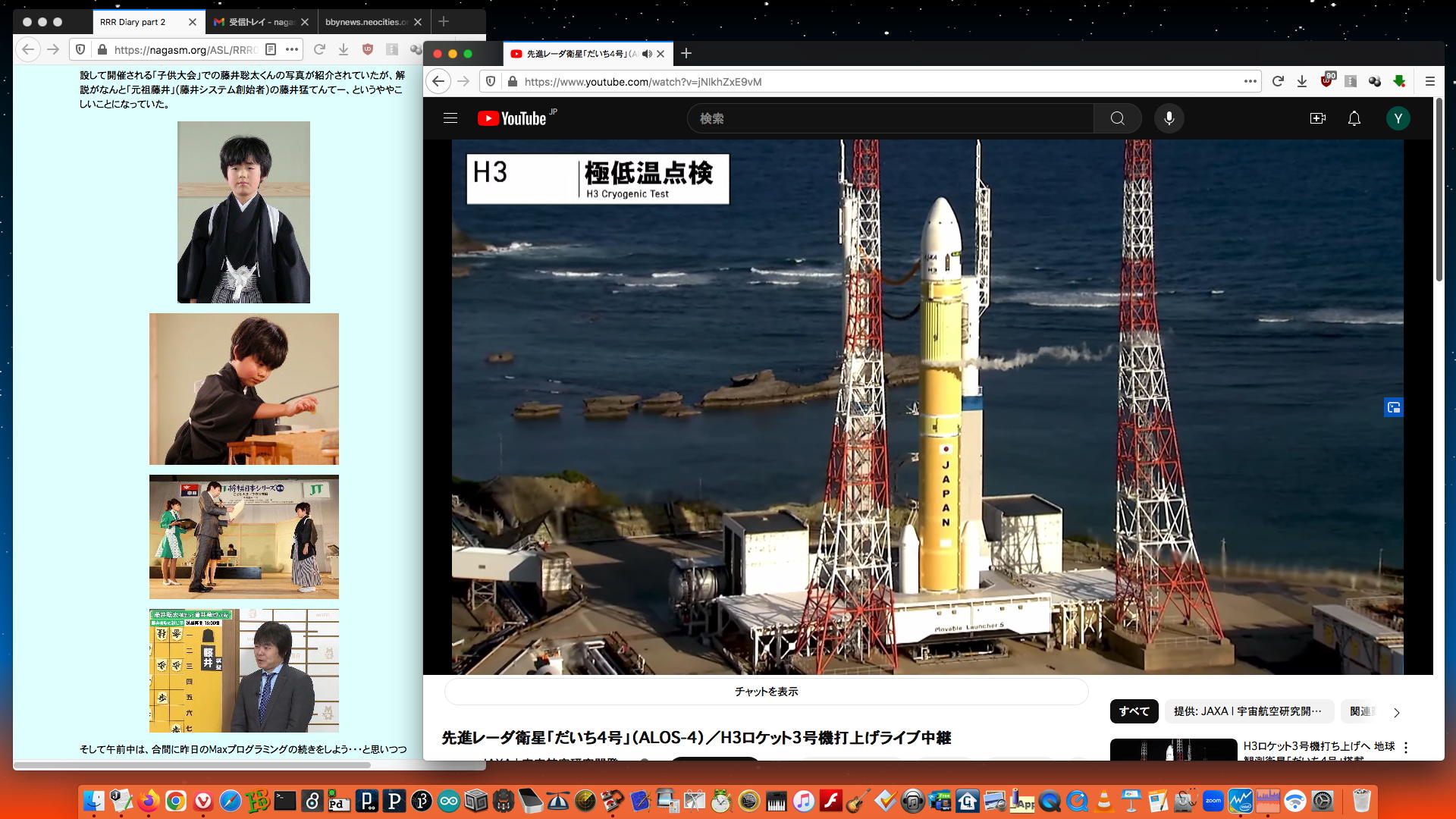Toggle reader view on nagasm page
The width and height of the screenshot is (1456, 819).
tap(271, 49)
